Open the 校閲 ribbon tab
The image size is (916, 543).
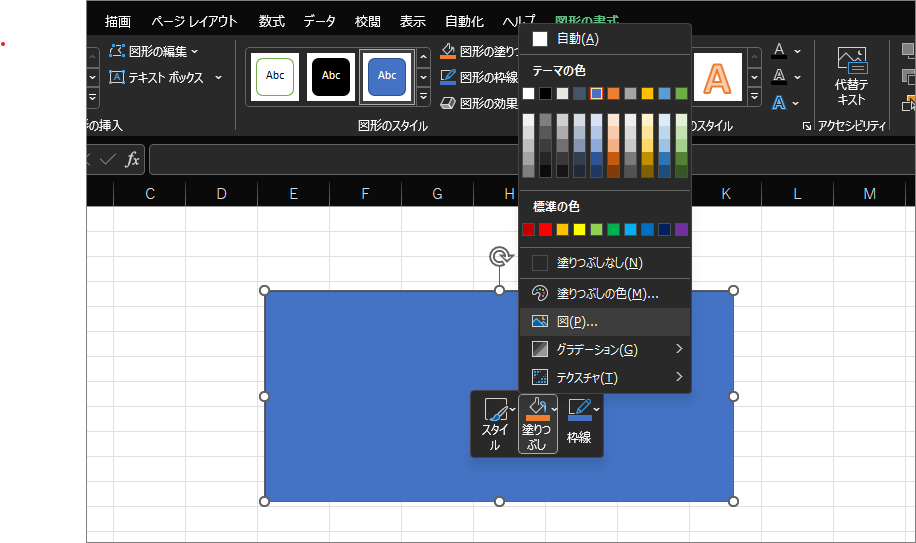coord(367,22)
